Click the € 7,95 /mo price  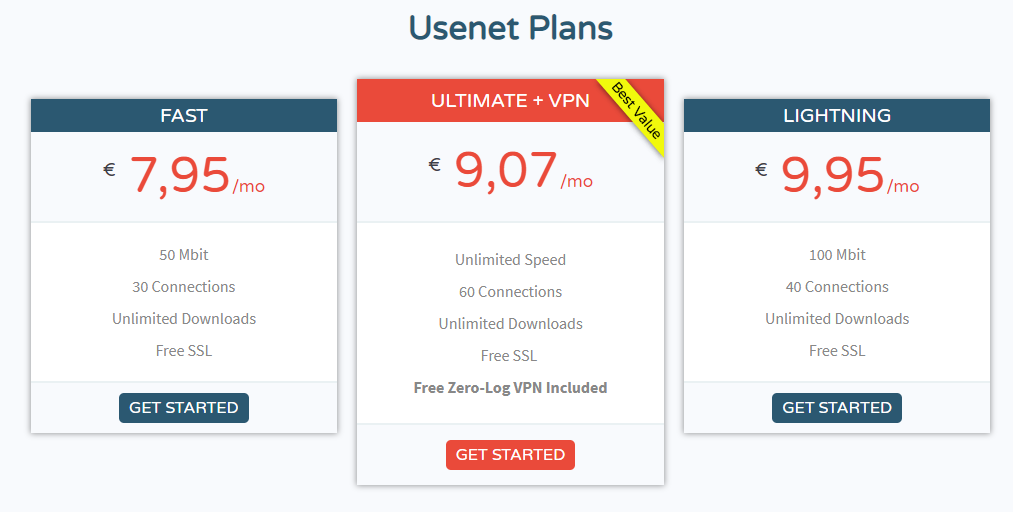coord(184,176)
